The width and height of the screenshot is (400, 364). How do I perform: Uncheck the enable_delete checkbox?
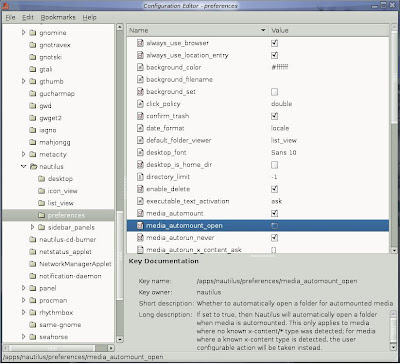pyautogui.click(x=274, y=189)
